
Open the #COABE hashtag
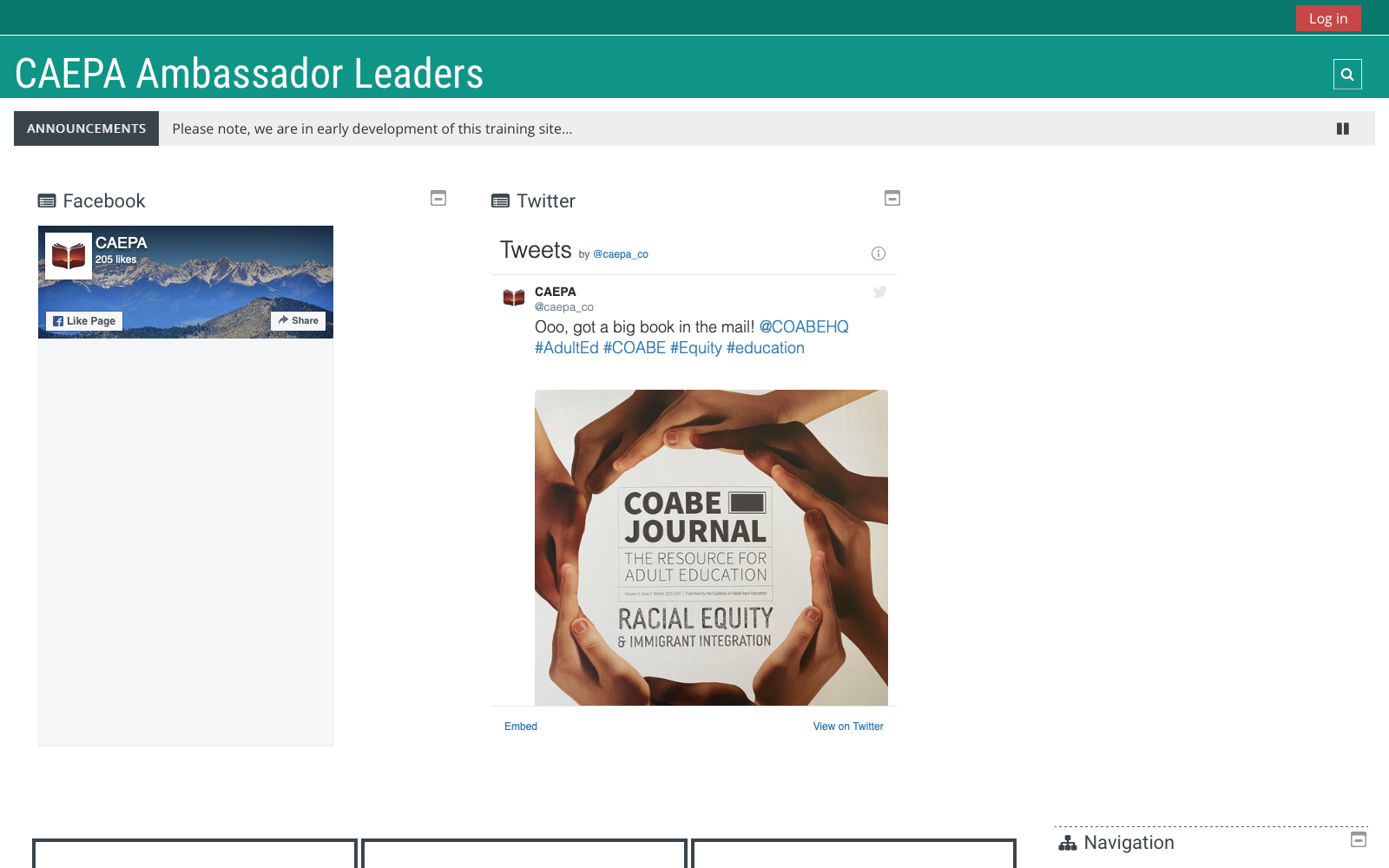pyautogui.click(x=635, y=348)
